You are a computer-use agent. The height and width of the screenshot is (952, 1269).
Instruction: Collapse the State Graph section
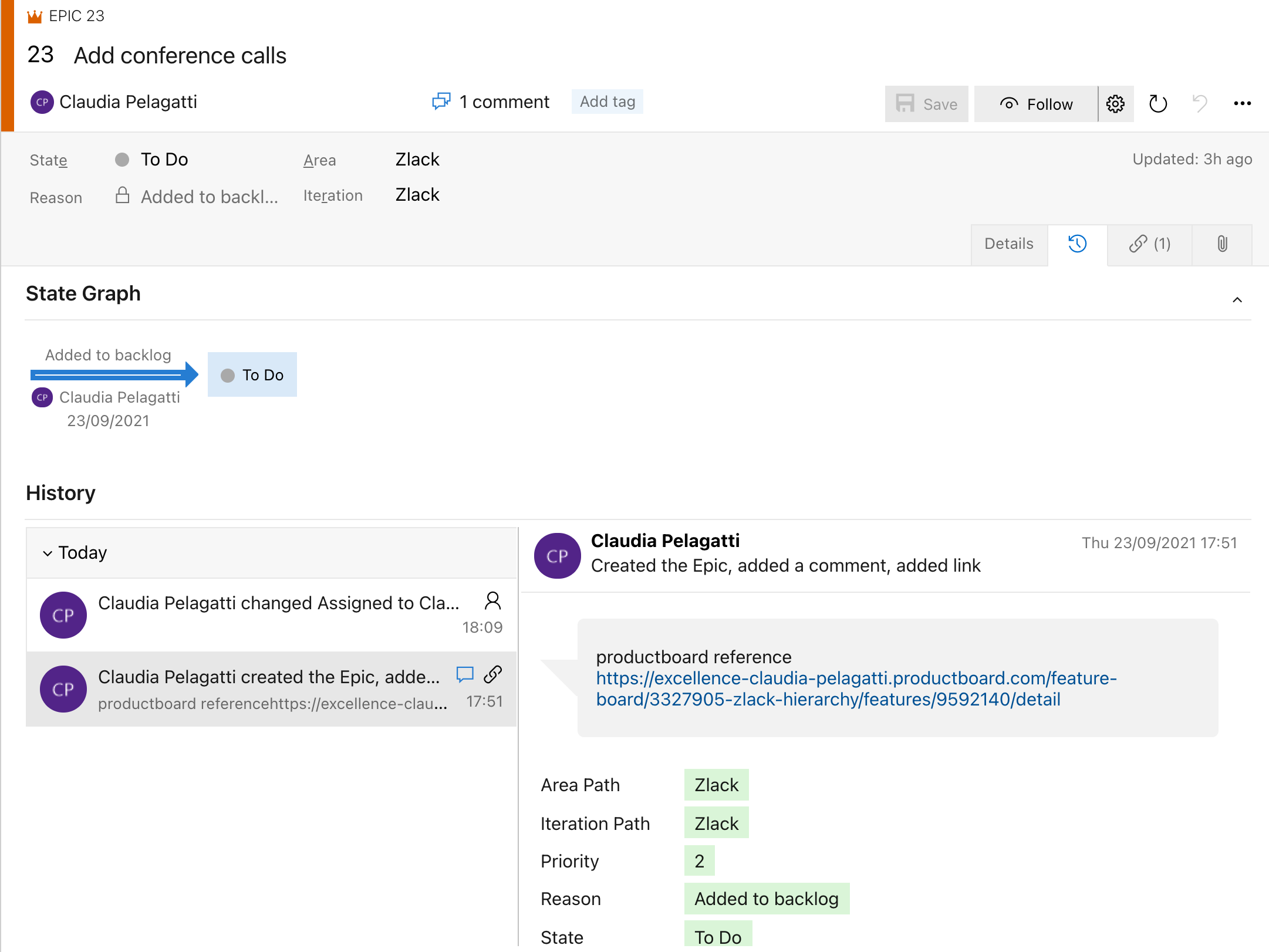1237,300
